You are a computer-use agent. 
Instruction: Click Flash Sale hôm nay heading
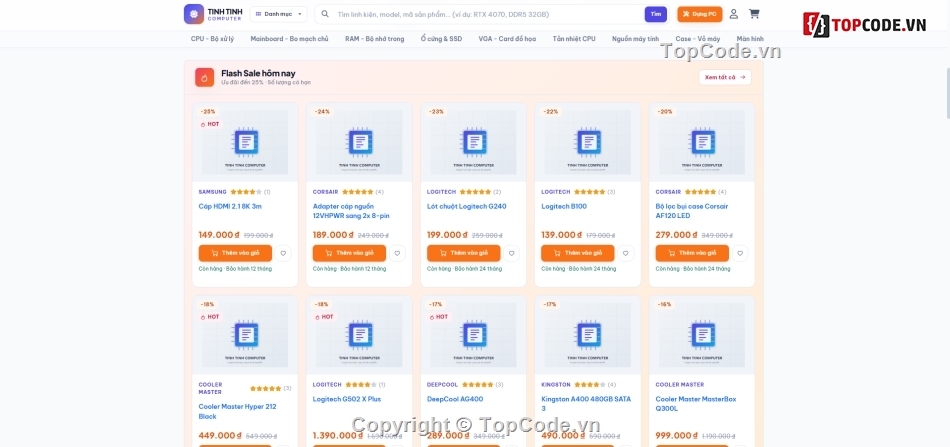point(258,73)
